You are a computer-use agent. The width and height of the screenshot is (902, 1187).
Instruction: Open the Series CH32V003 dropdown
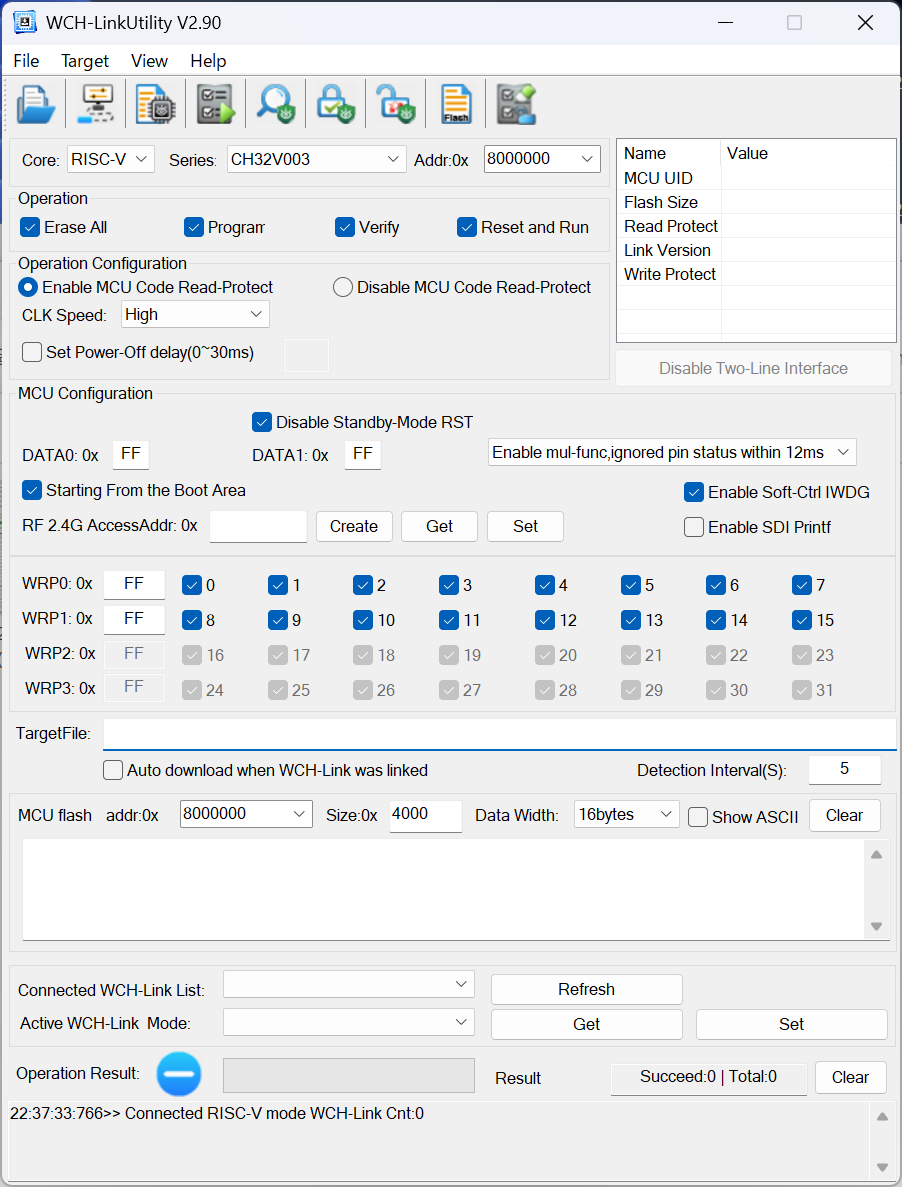pyautogui.click(x=316, y=160)
